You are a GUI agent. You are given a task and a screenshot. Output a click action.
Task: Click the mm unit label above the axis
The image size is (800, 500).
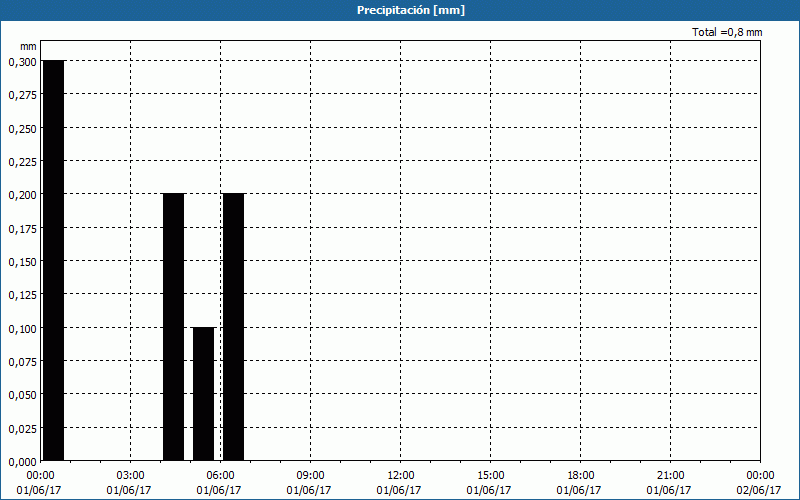29,46
